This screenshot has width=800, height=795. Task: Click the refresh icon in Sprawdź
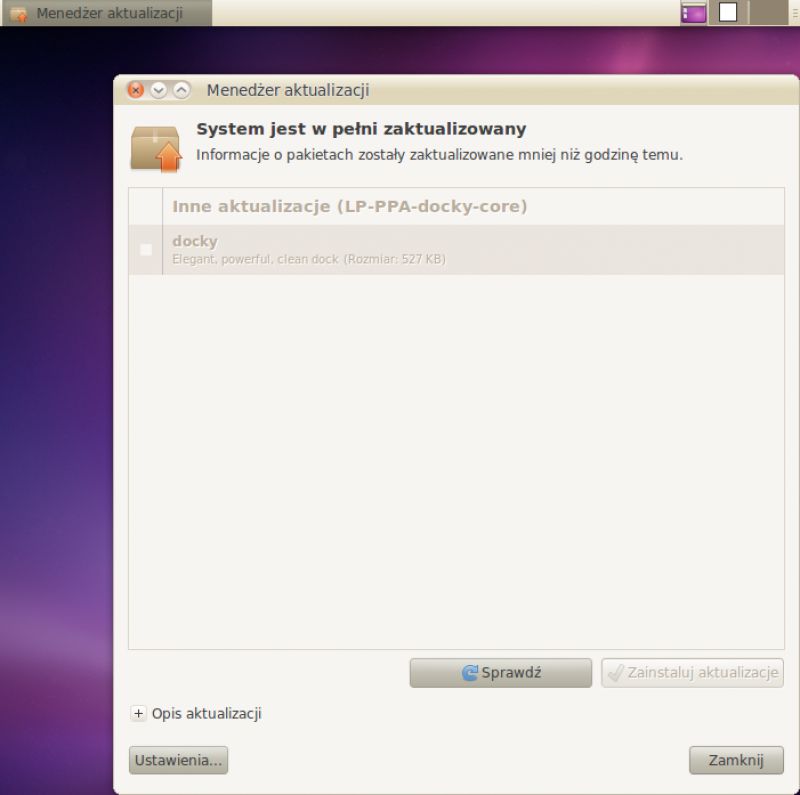[469, 673]
